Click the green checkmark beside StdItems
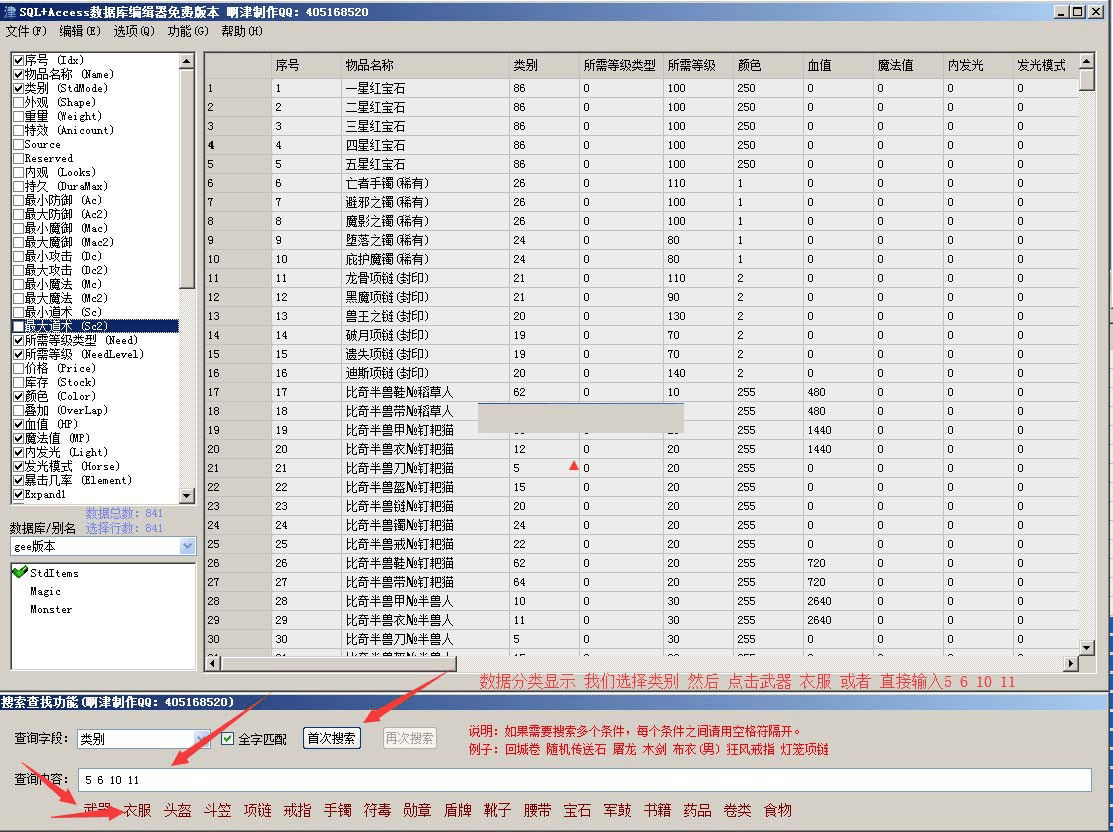1113x832 pixels. 19,572
